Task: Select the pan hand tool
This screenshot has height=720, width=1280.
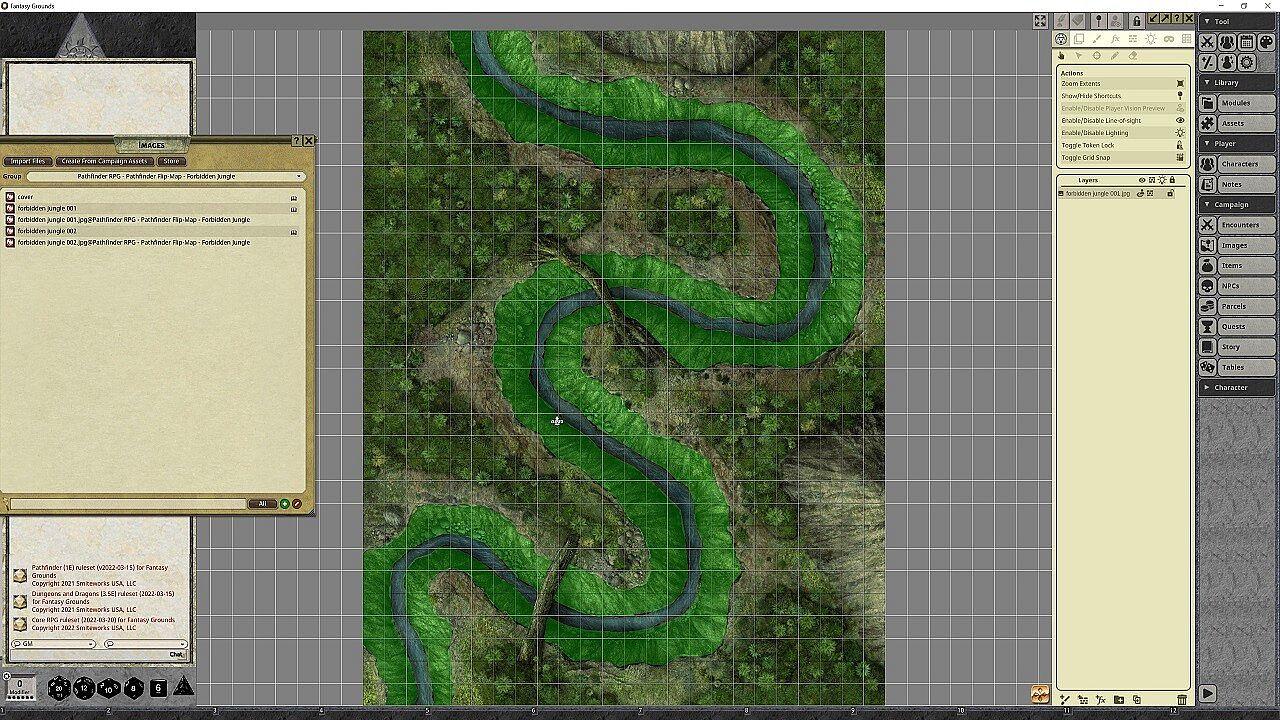Action: pyautogui.click(x=1062, y=56)
